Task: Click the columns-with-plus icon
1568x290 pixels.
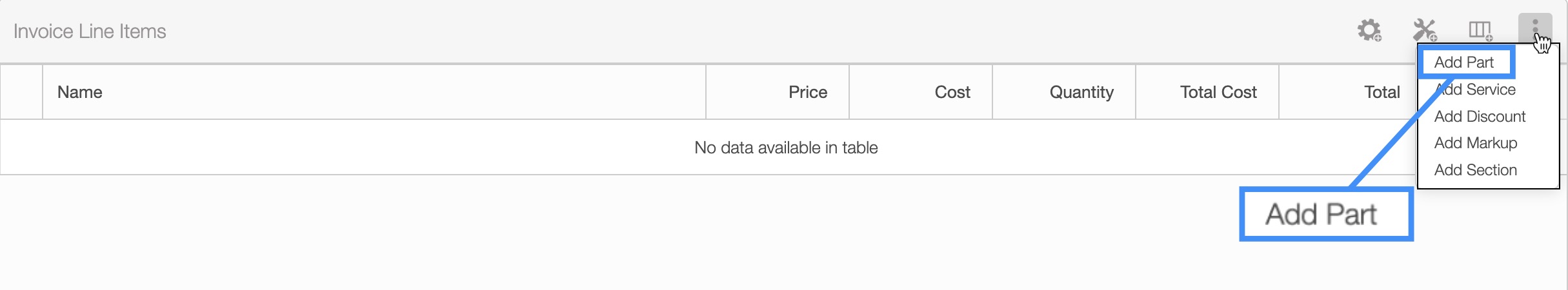Action: click(1480, 30)
